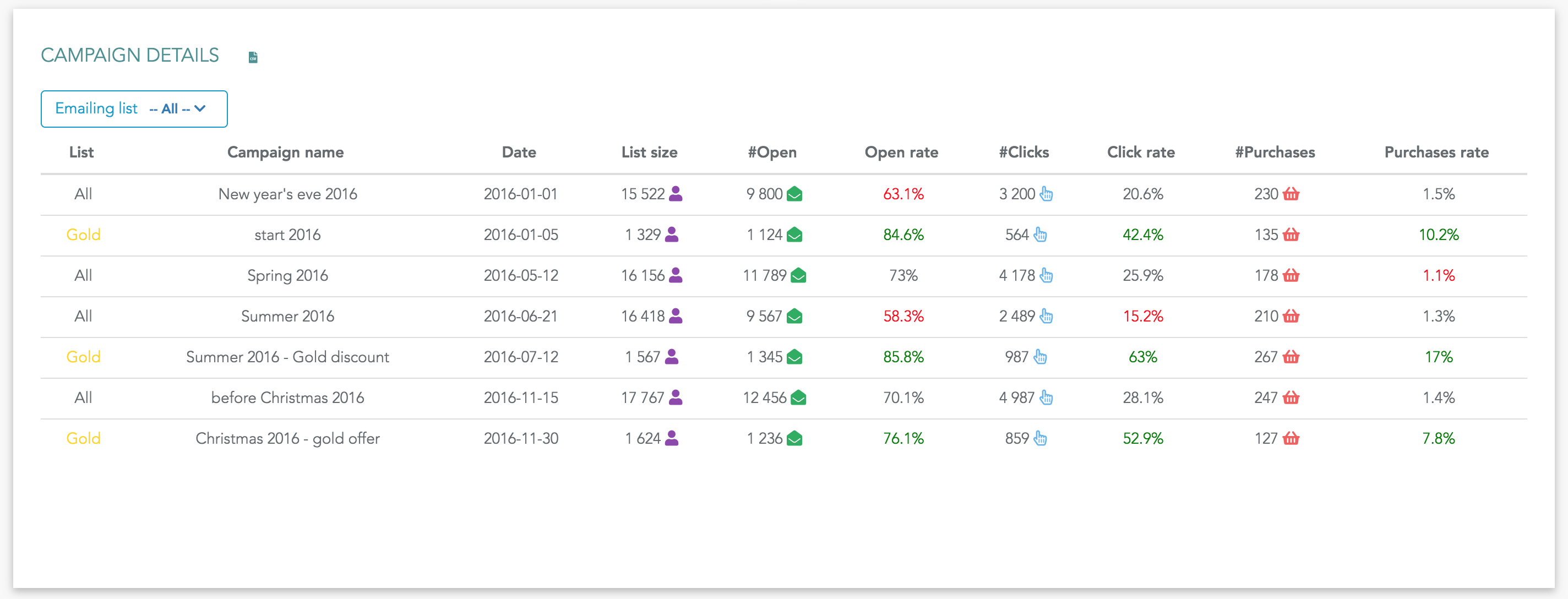The height and width of the screenshot is (599, 1568).
Task: Click the basket icon beside 178 purchases
Action: (x=1291, y=275)
